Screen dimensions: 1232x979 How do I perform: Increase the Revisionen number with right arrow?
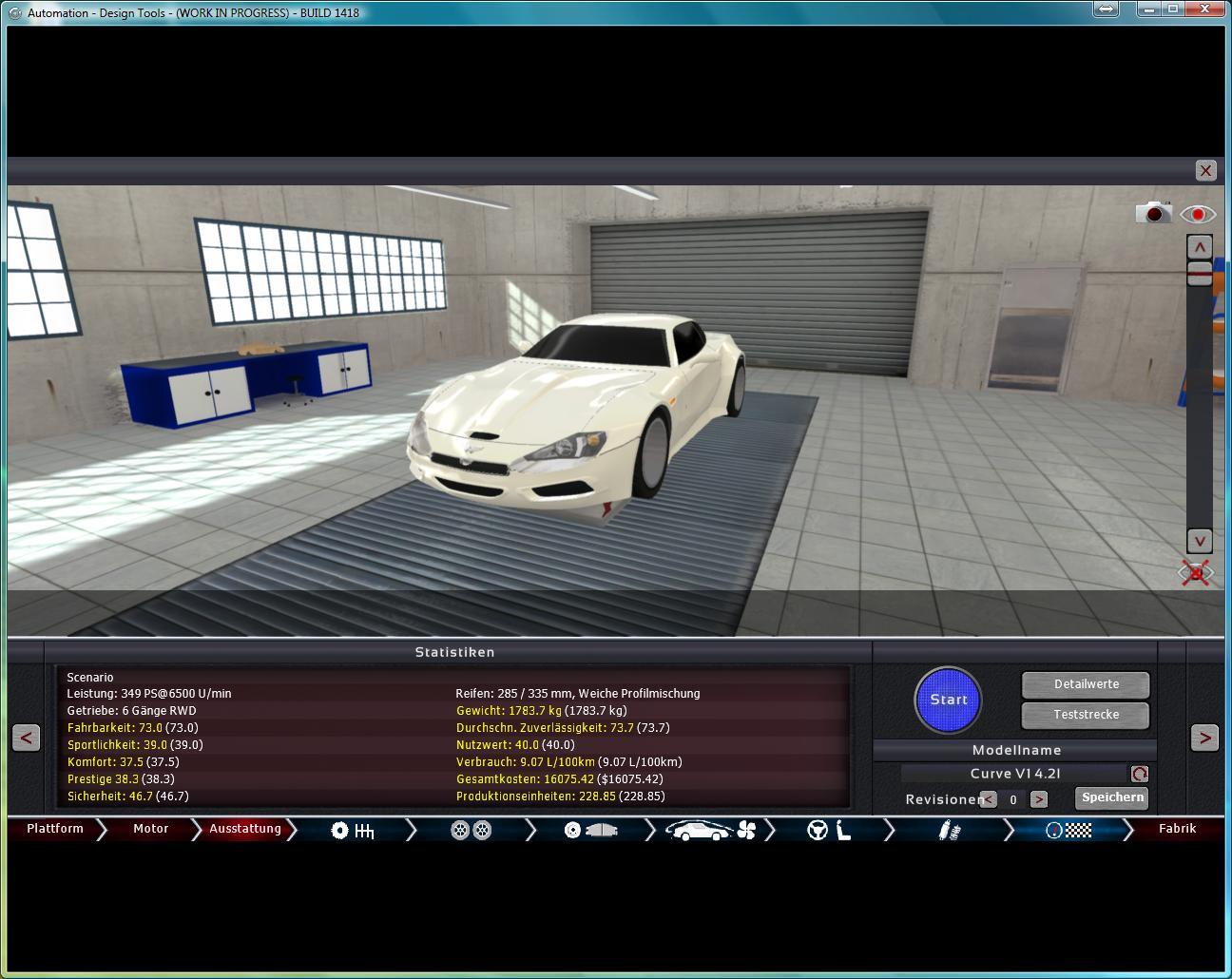(1038, 799)
